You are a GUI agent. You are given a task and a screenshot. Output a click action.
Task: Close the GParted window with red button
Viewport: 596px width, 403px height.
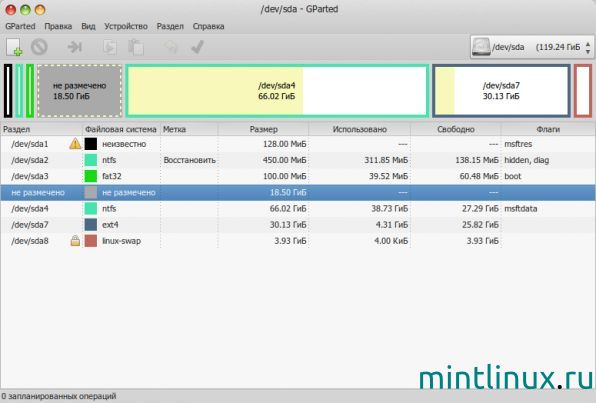tap(11, 9)
